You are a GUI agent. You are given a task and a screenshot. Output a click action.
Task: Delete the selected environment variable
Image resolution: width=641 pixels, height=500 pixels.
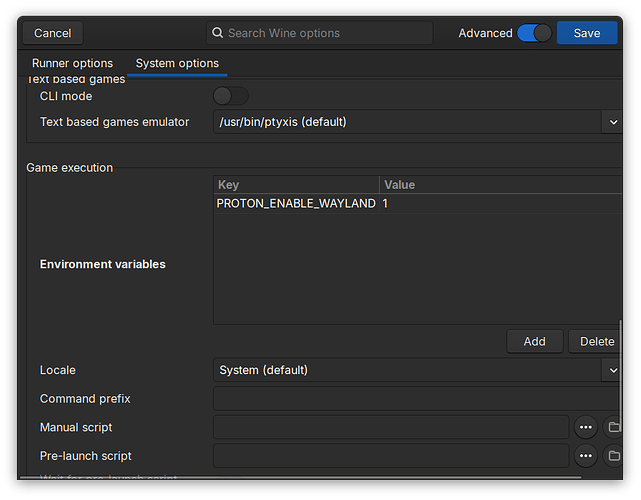coord(596,341)
